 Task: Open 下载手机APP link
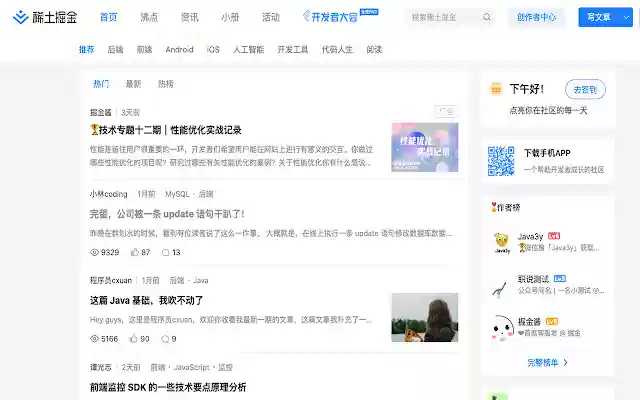click(547, 153)
